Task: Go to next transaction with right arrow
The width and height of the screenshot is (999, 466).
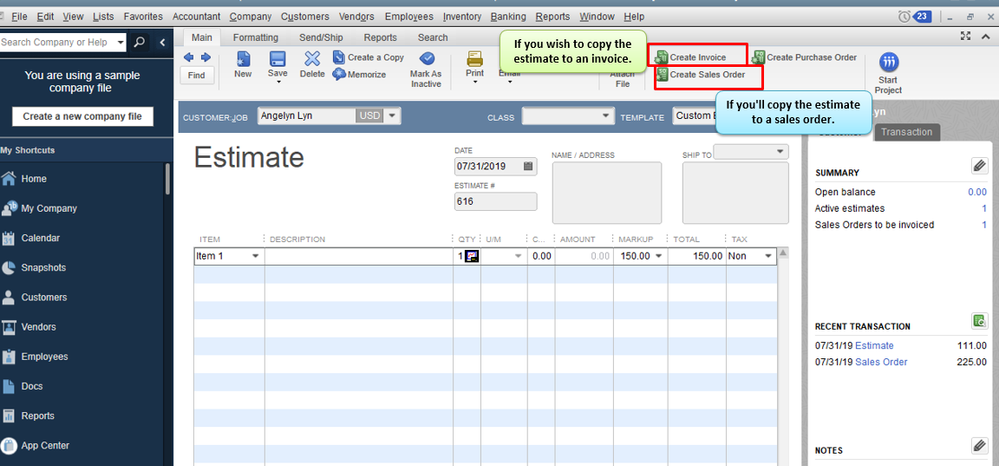Action: pyautogui.click(x=205, y=57)
